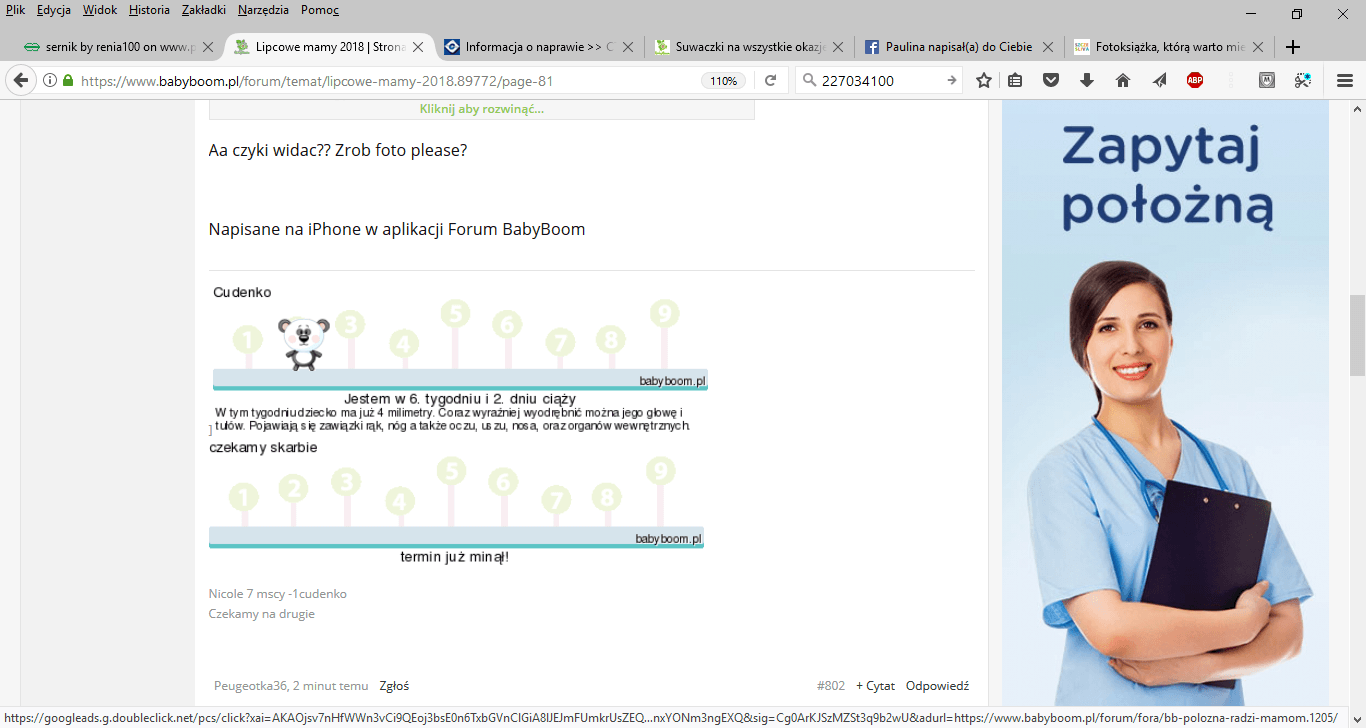This screenshot has height=728, width=1366.
Task: Click the Adblock Plus icon
Action: pos(1195,81)
